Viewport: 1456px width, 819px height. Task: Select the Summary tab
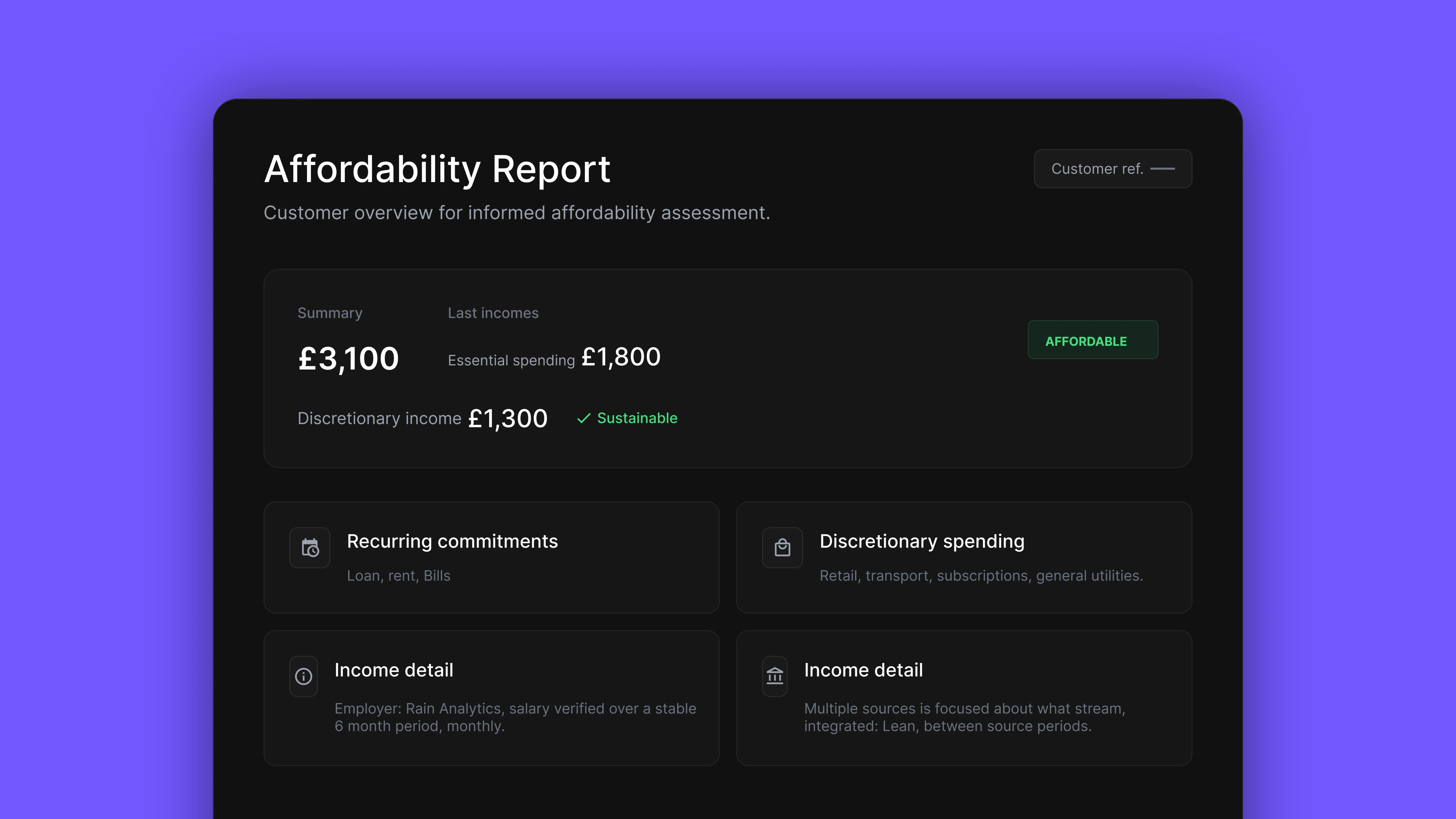click(x=330, y=313)
